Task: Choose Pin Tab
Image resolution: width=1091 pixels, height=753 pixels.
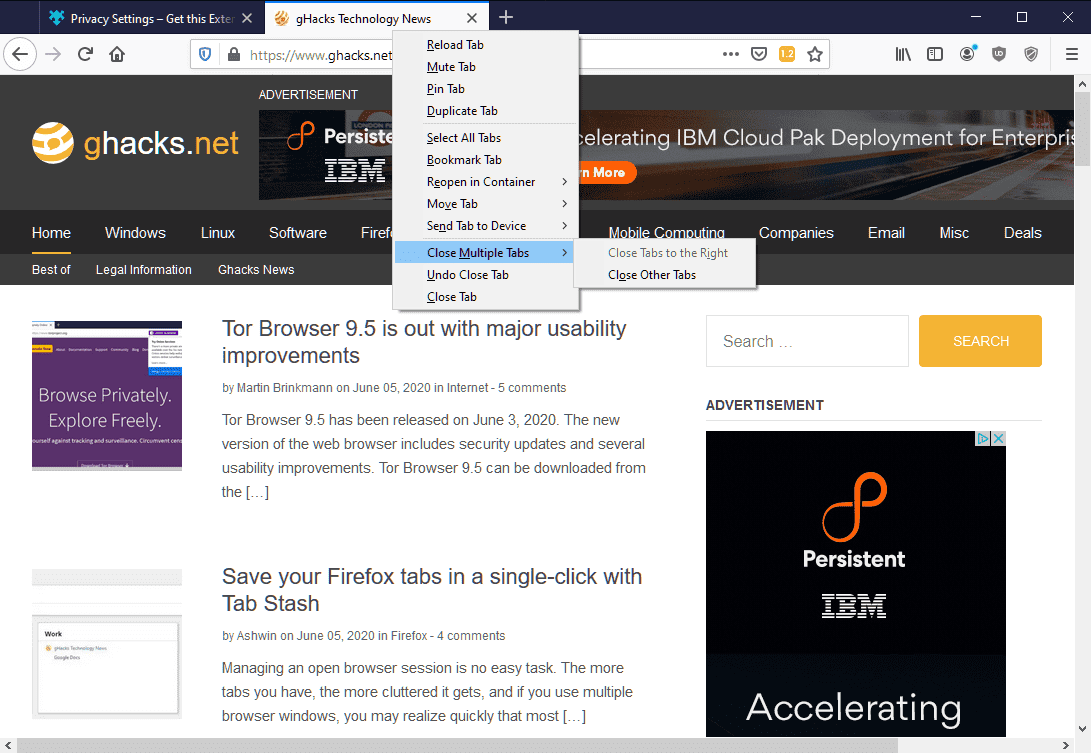Action: coord(486,88)
